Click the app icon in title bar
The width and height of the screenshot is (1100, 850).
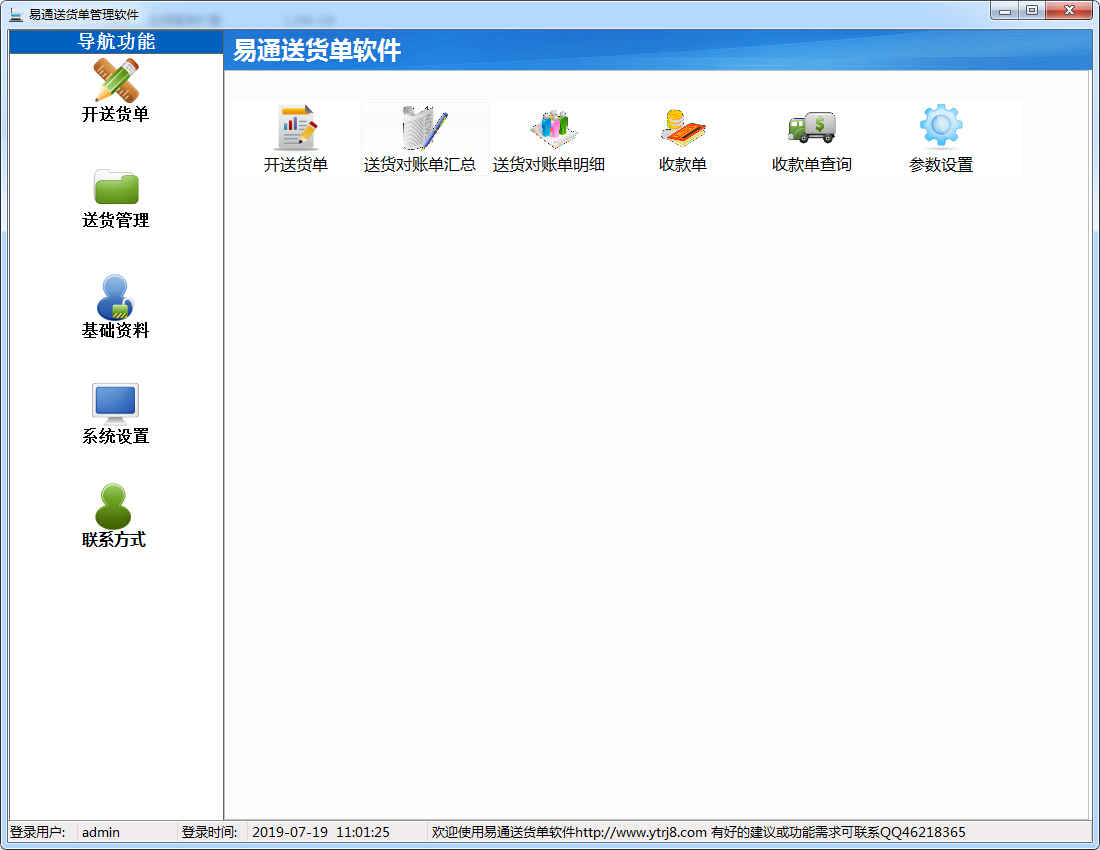(x=16, y=14)
